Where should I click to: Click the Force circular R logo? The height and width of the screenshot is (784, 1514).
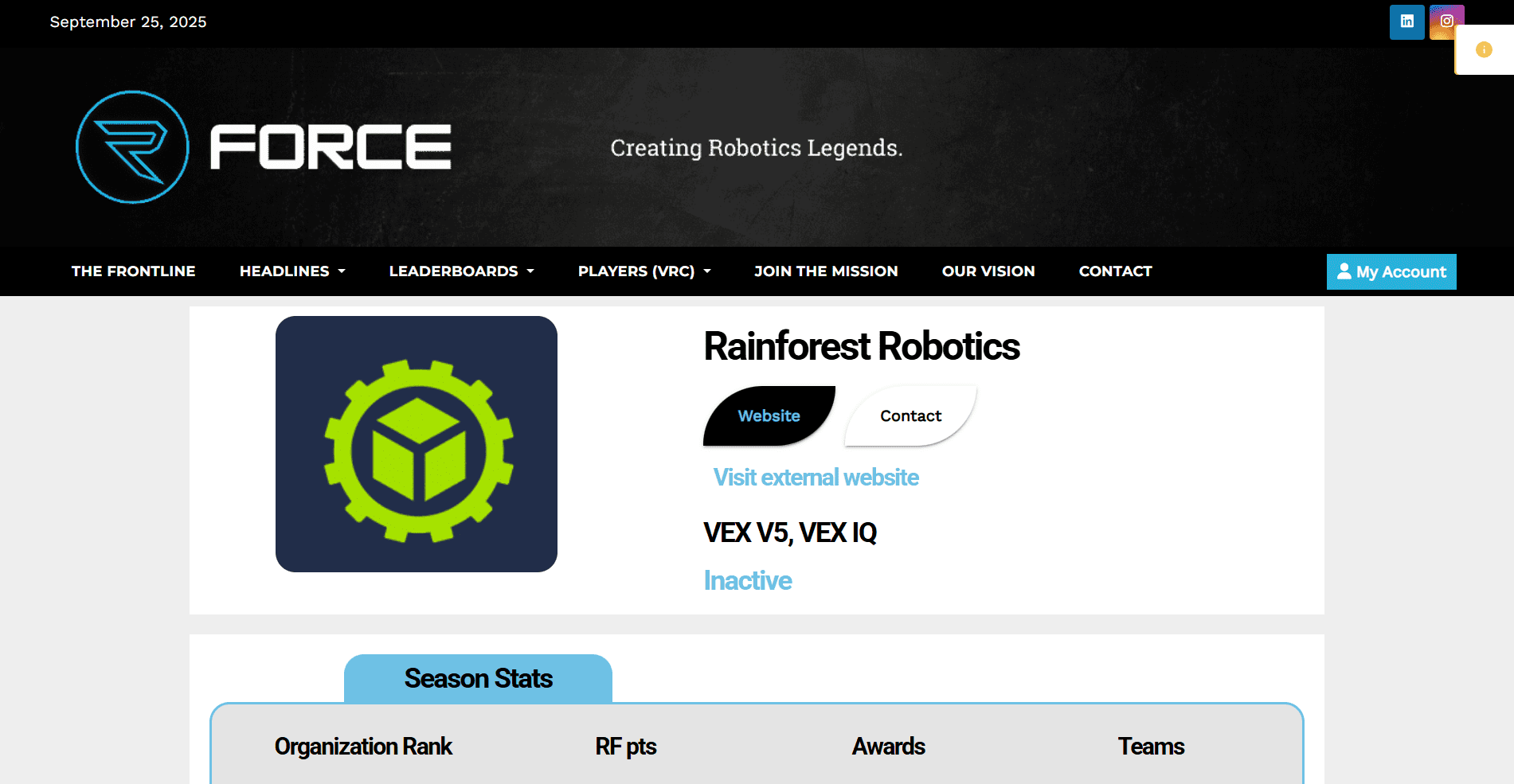coord(132,147)
